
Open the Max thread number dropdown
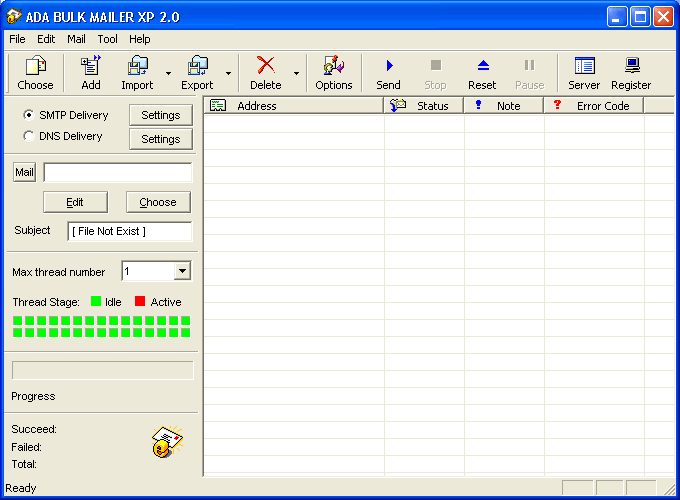pos(183,271)
